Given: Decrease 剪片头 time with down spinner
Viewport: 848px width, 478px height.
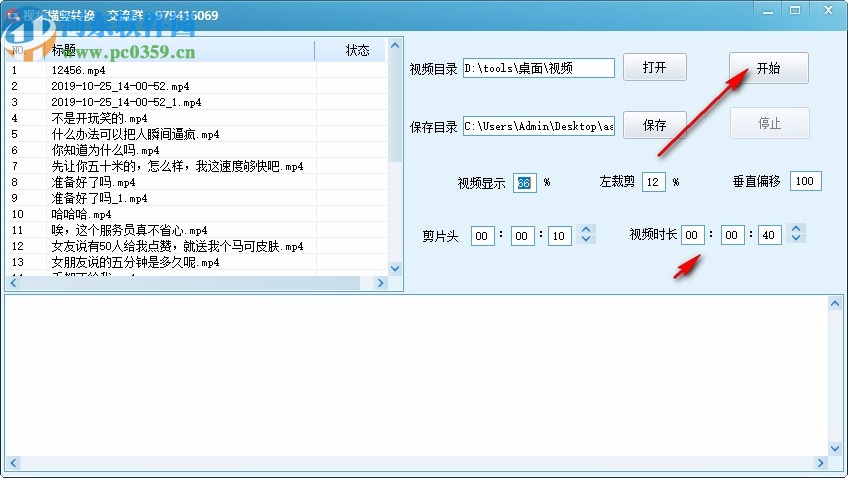Looking at the screenshot, I should [586, 239].
